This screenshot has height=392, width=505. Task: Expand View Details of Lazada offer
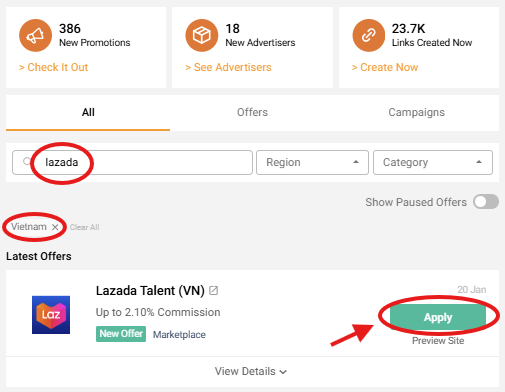coord(251,371)
